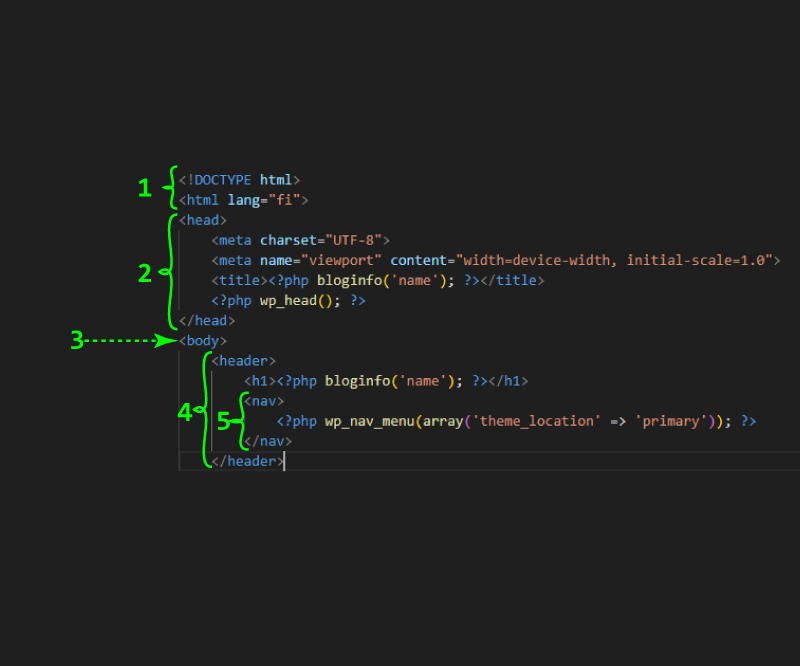The height and width of the screenshot is (666, 800).
Task: Click the green dashed arrow pointing to body
Action: 131,340
